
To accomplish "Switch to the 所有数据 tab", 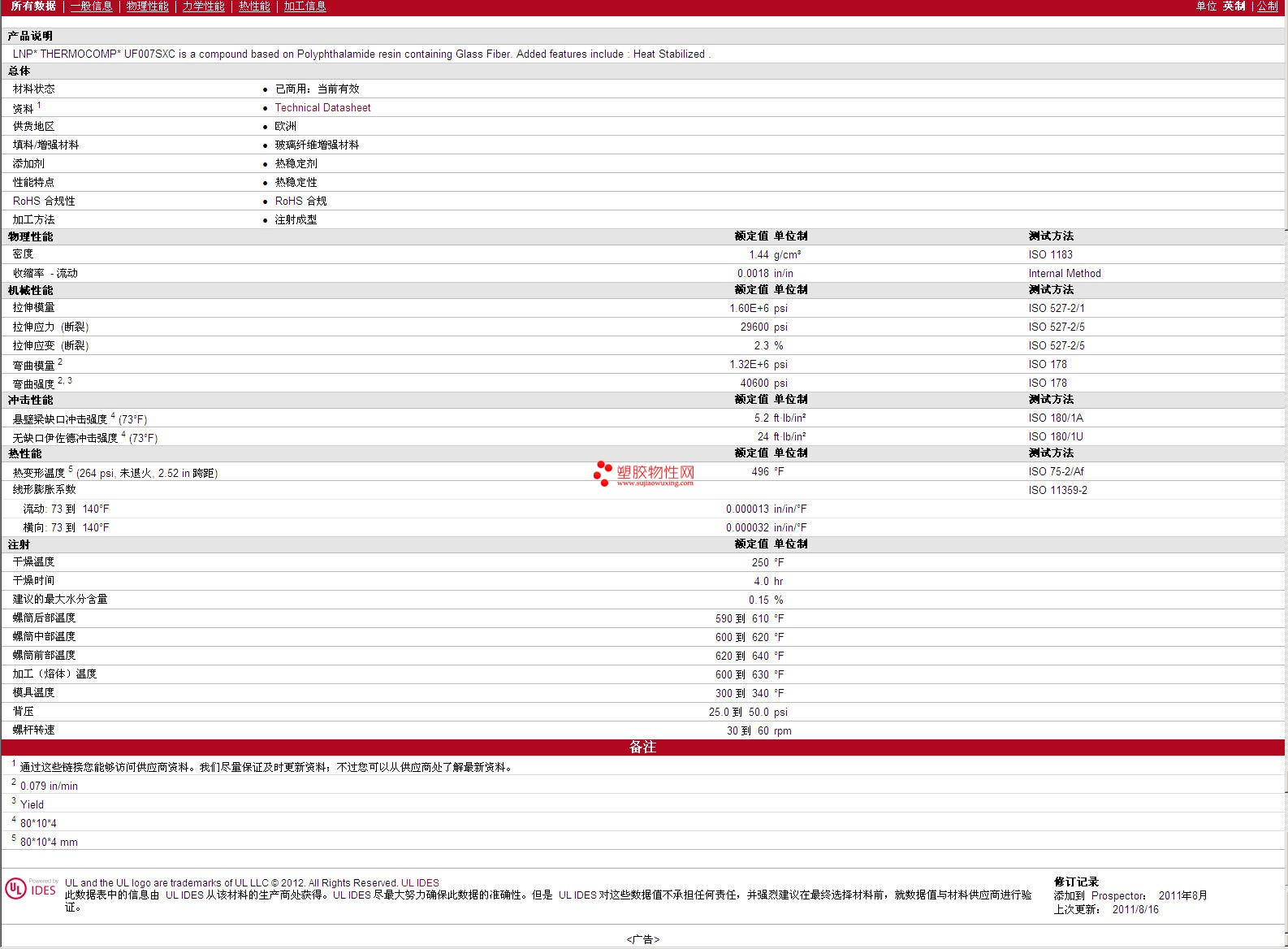I will coord(33,6).
